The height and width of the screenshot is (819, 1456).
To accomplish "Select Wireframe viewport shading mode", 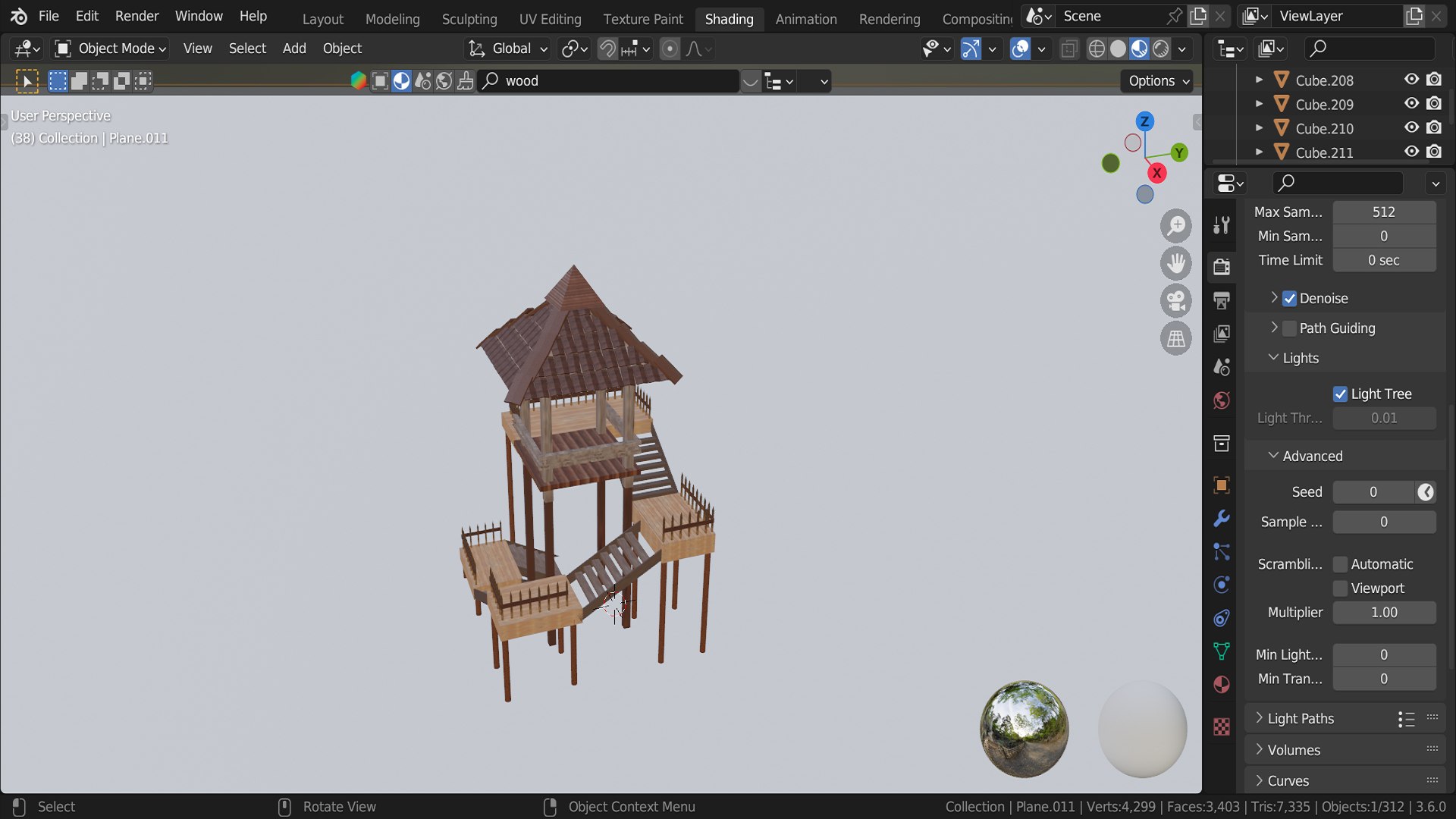I will tap(1097, 49).
